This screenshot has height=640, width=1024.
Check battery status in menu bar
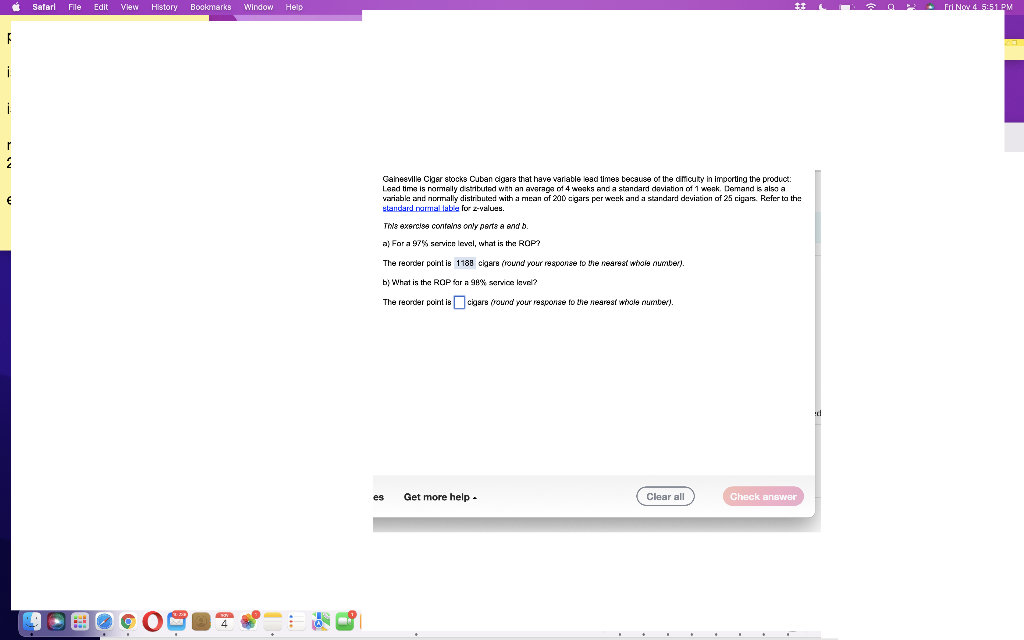click(x=846, y=7)
